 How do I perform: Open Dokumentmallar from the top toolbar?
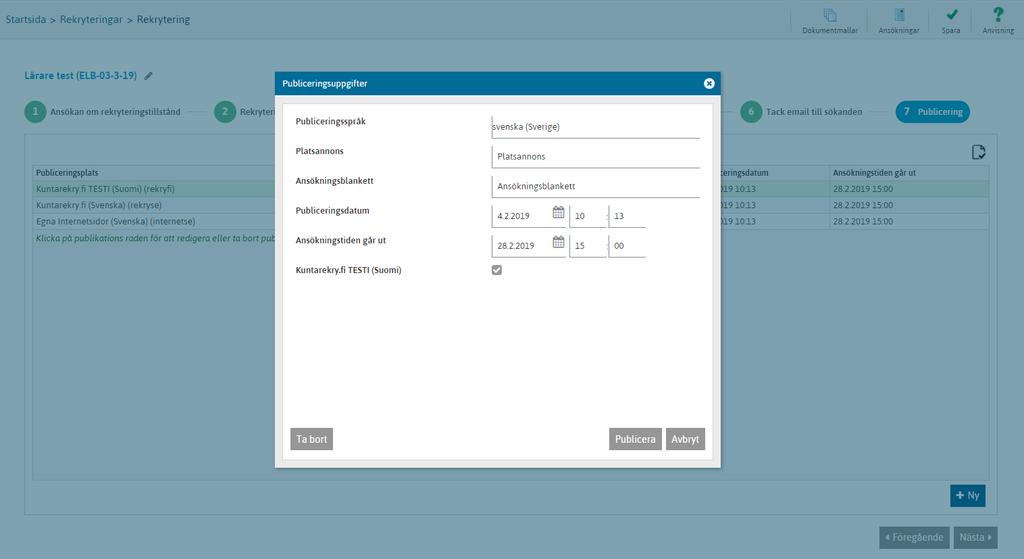pyautogui.click(x=829, y=21)
